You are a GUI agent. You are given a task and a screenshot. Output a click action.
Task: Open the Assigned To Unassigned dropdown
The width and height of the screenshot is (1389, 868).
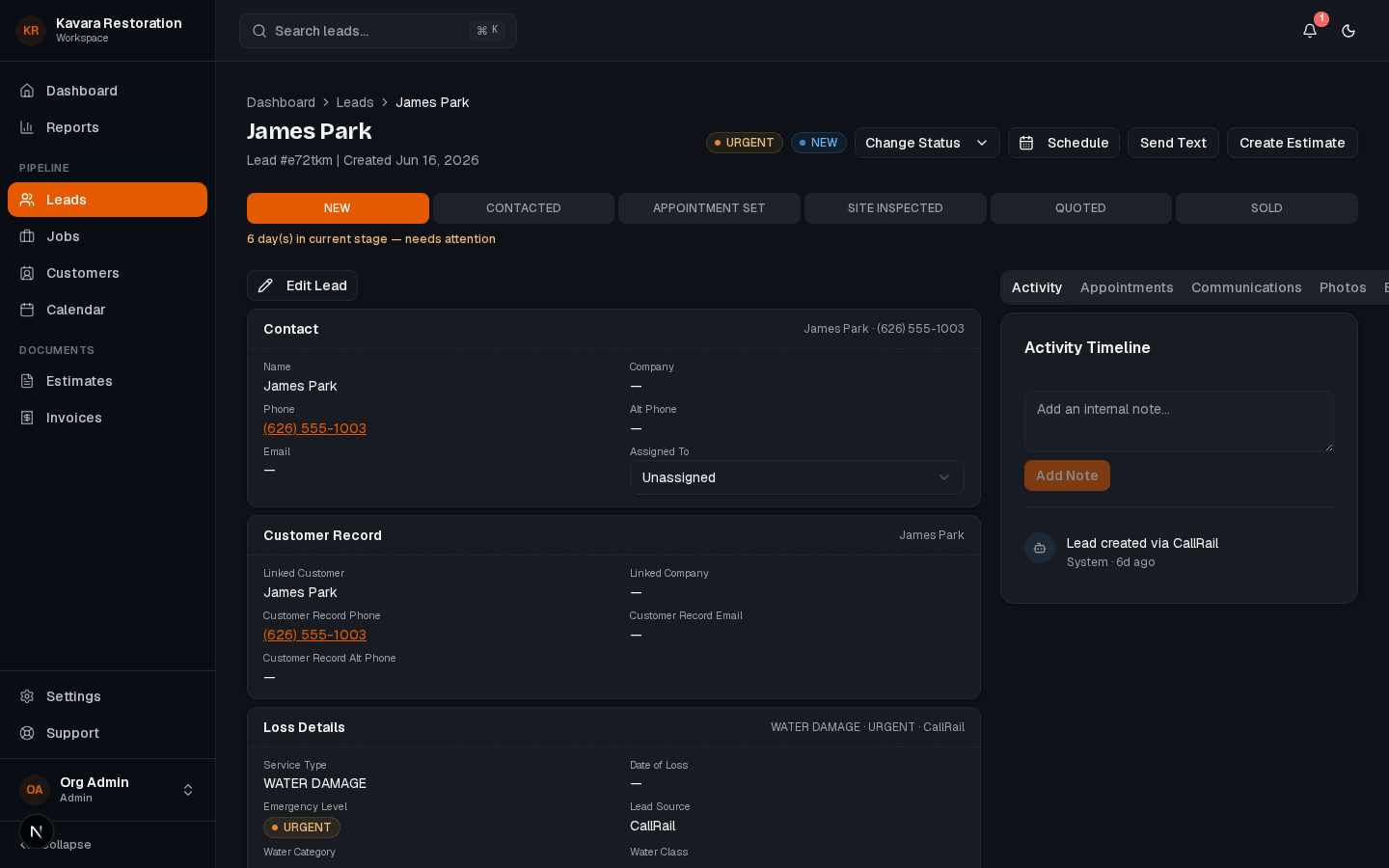coord(797,477)
